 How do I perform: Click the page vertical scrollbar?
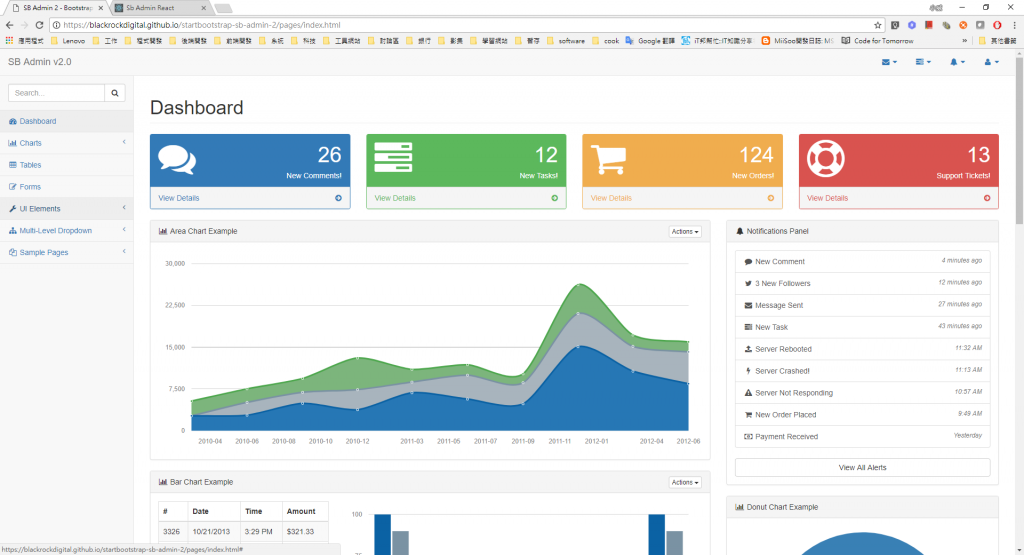(1019, 140)
